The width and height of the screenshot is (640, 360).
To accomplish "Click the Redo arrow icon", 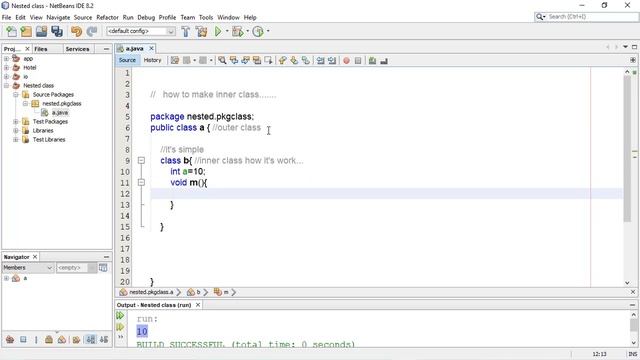I will [92, 31].
